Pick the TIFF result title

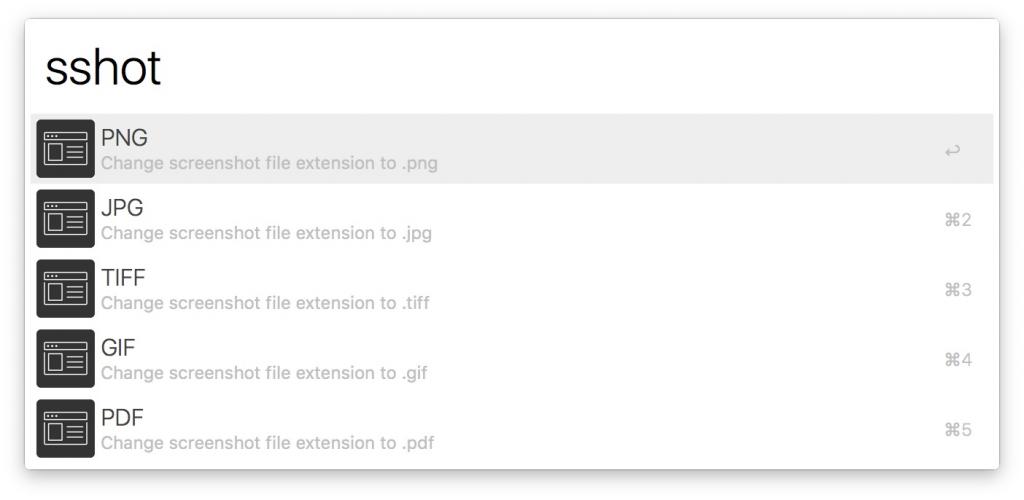point(124,278)
